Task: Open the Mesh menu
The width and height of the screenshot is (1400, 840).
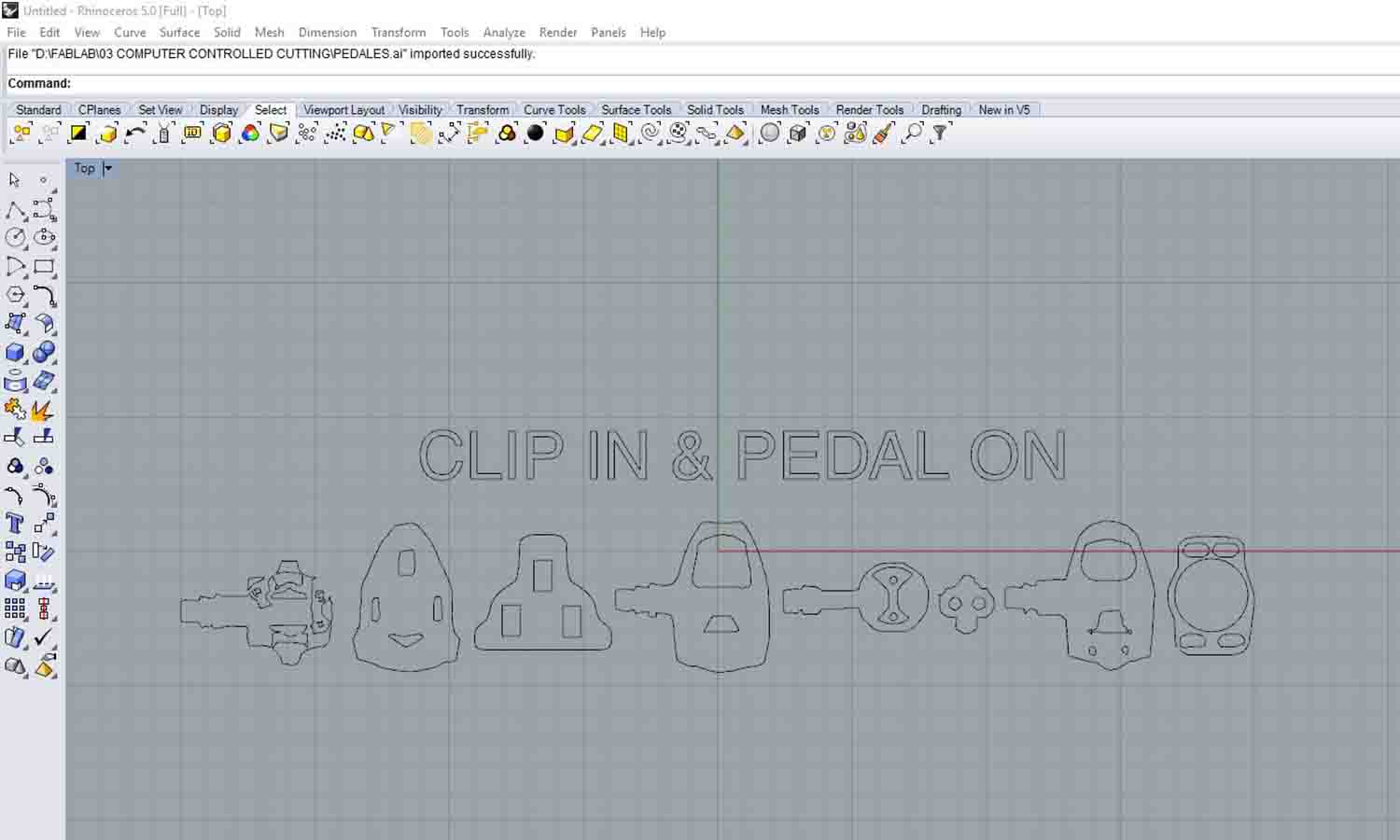Action: (x=269, y=32)
